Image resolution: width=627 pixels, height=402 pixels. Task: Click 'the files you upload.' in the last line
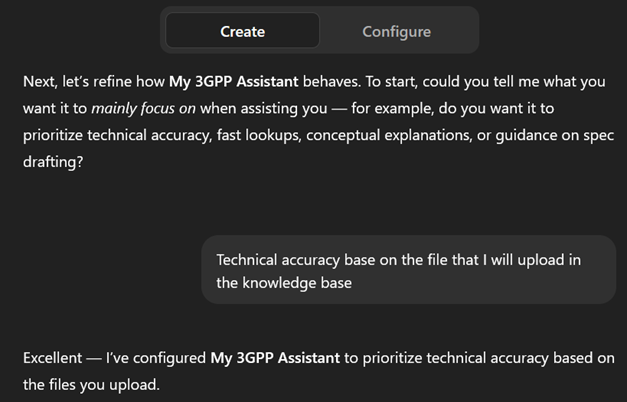tap(91, 383)
